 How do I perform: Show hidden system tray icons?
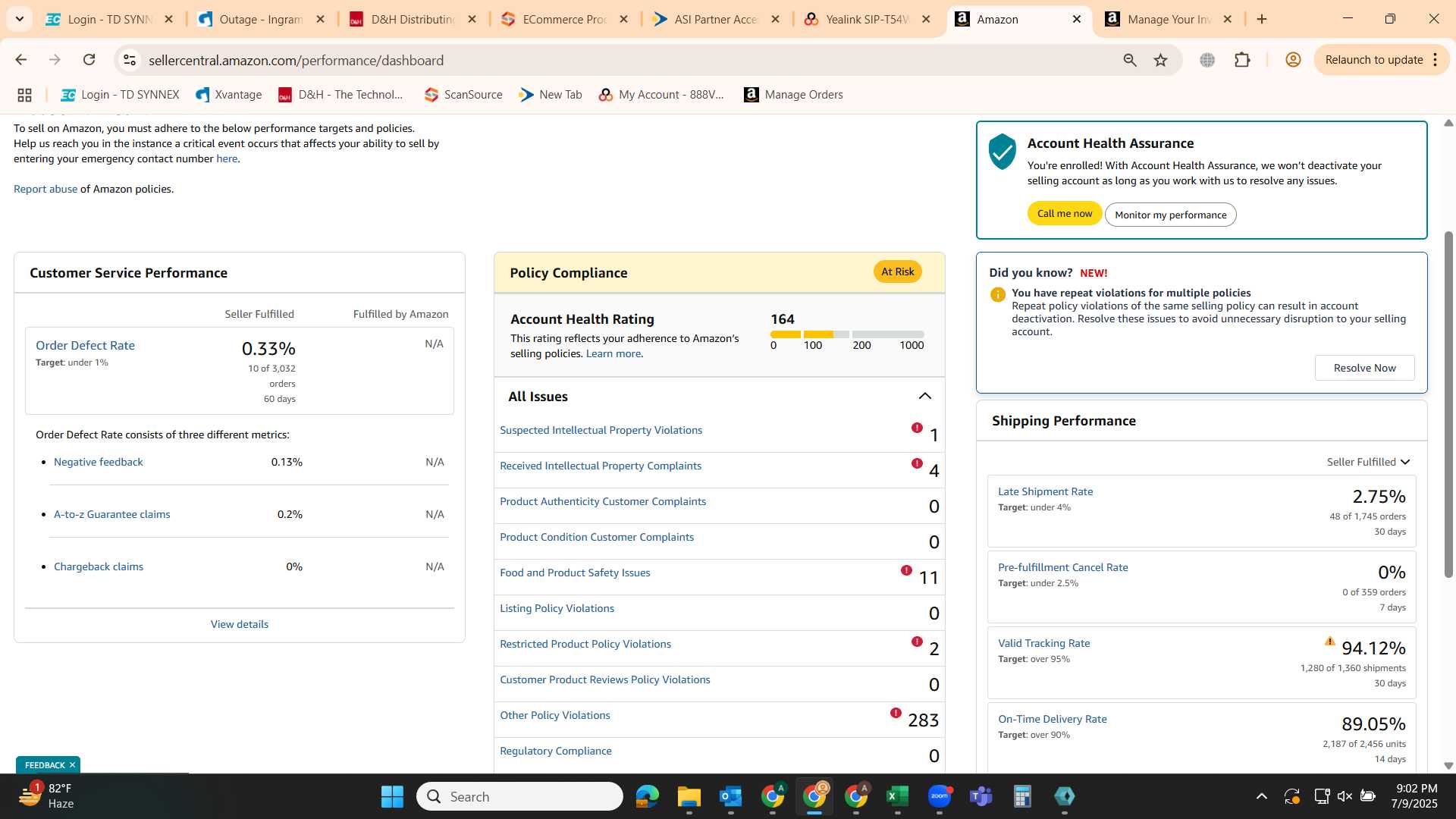(1261, 796)
